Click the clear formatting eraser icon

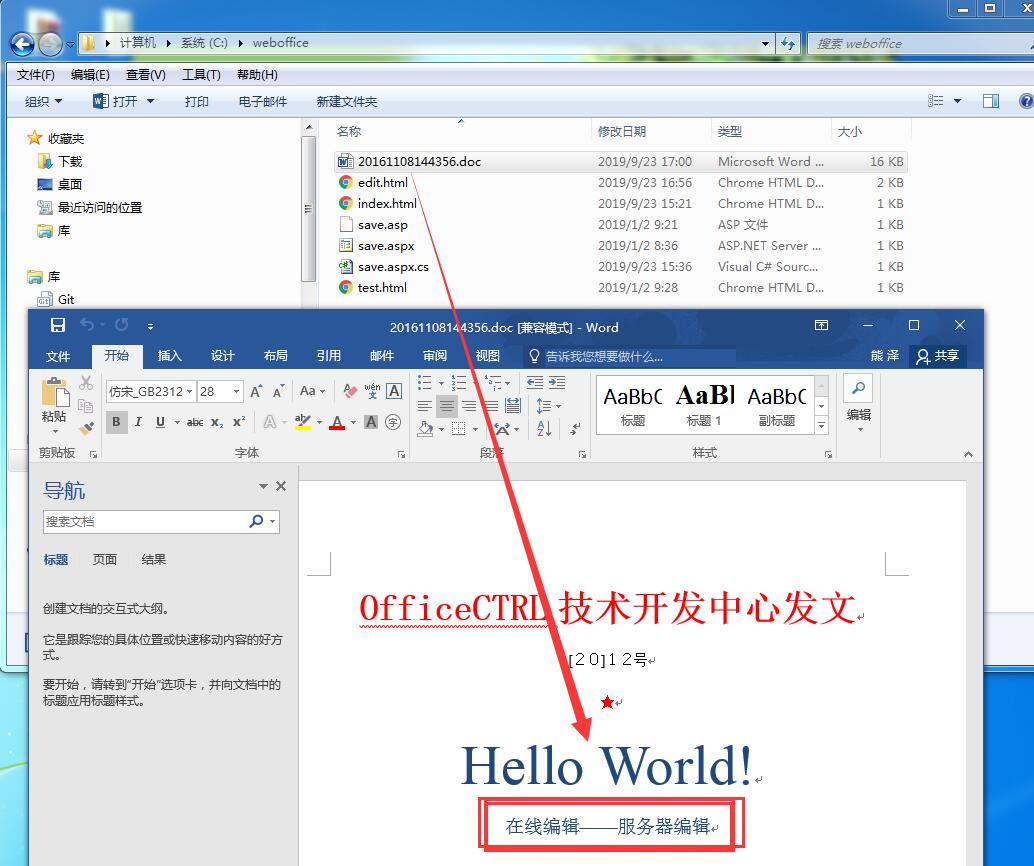pyautogui.click(x=350, y=391)
